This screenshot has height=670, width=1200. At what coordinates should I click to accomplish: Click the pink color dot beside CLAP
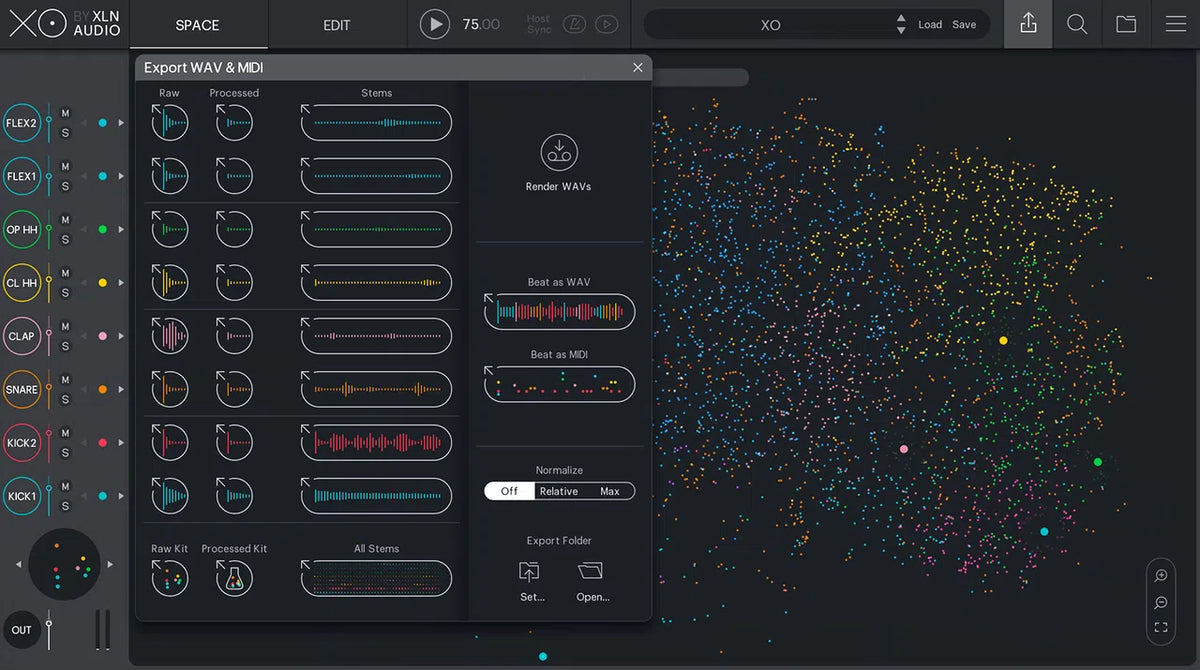pos(101,336)
